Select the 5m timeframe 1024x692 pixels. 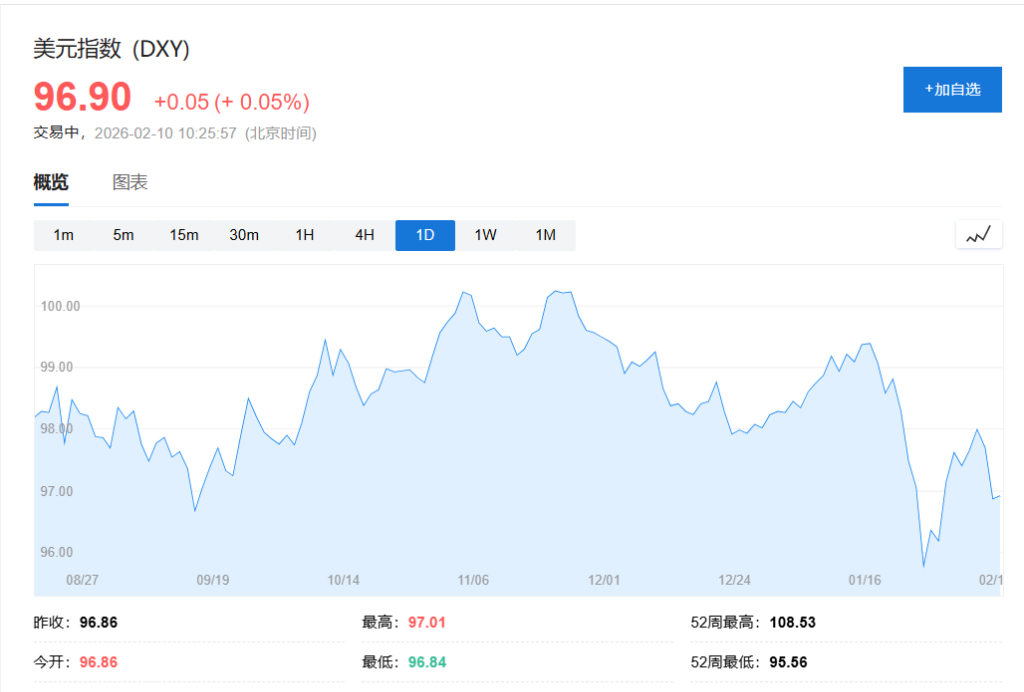tap(123, 234)
